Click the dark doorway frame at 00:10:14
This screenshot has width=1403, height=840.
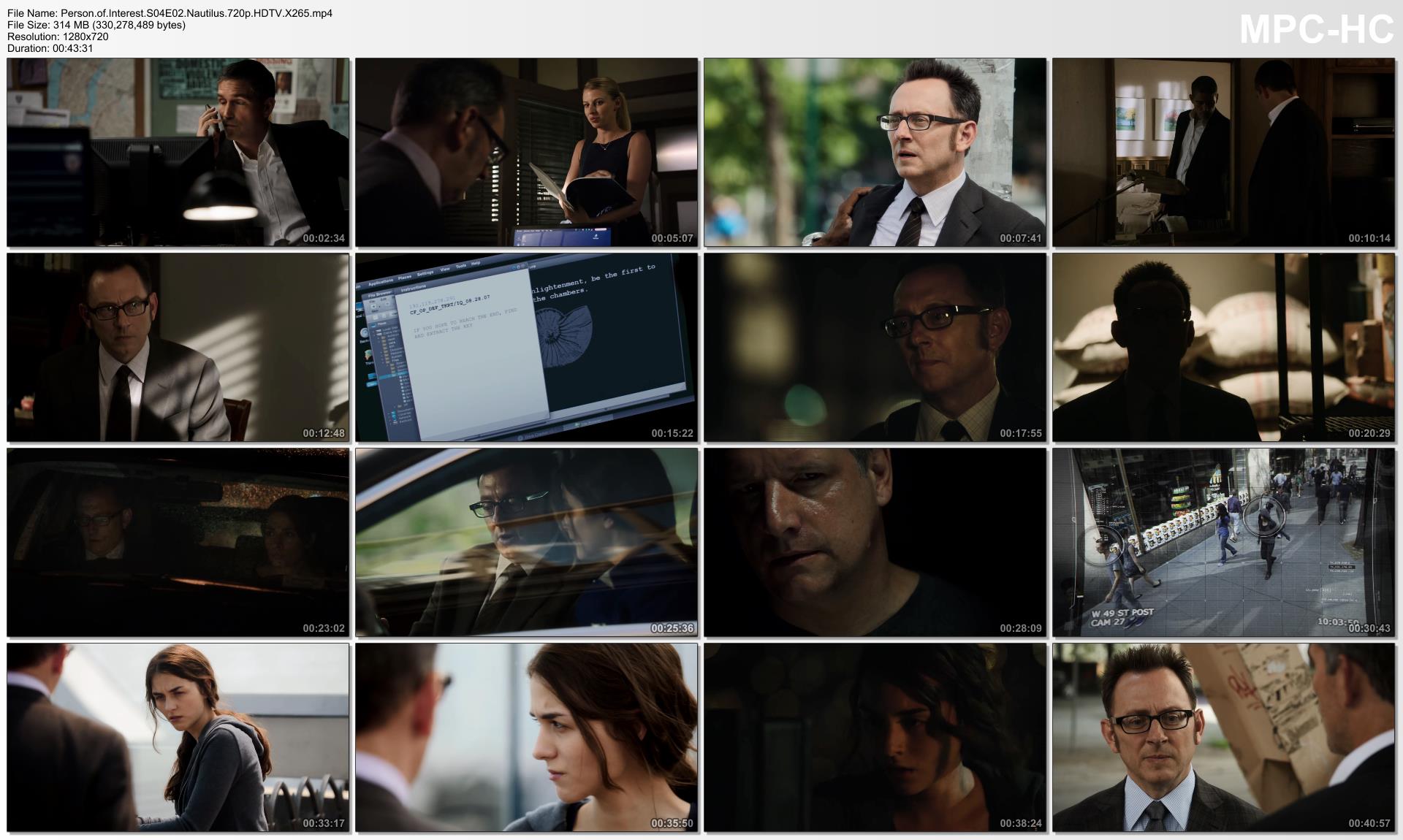(1223, 152)
